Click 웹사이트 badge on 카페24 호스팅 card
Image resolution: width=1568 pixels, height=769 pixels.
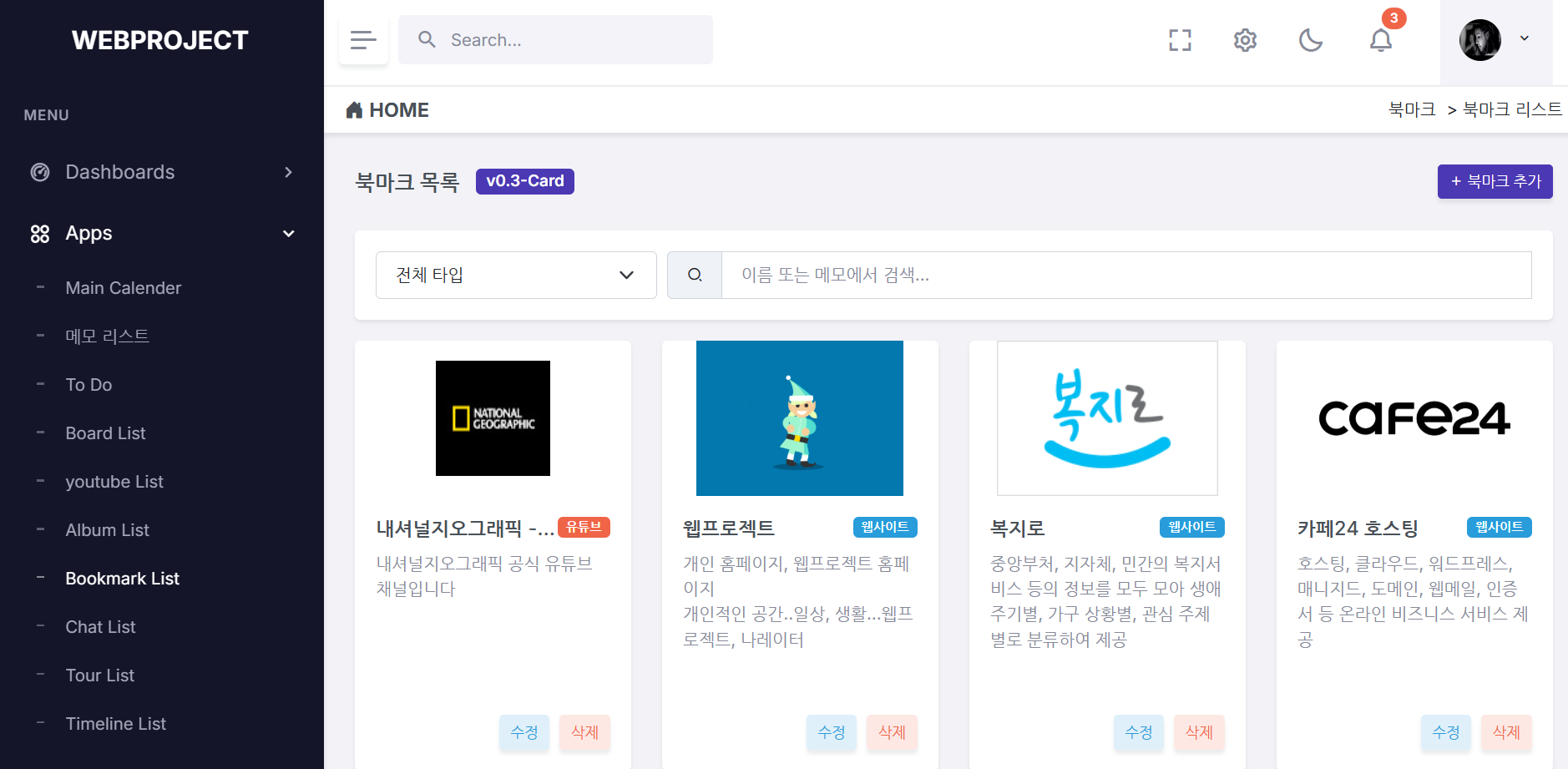[x=1500, y=527]
